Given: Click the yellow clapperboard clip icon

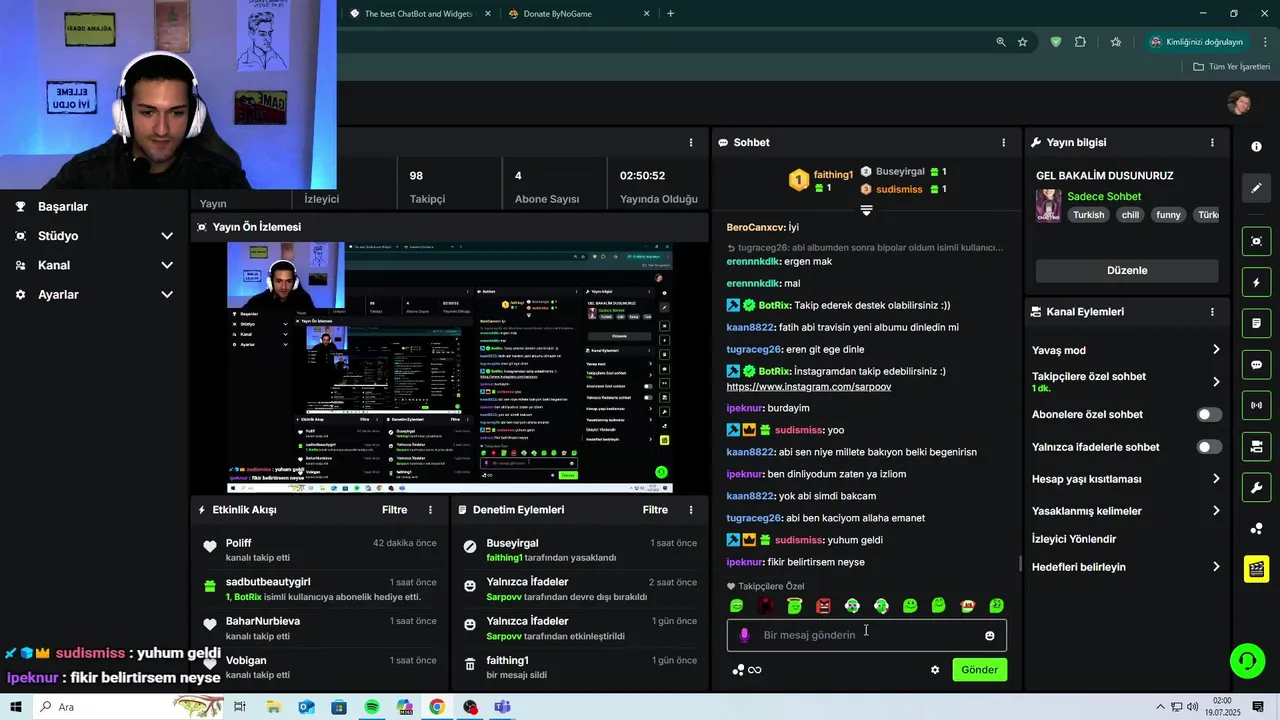Looking at the screenshot, I should pyautogui.click(x=1256, y=569).
